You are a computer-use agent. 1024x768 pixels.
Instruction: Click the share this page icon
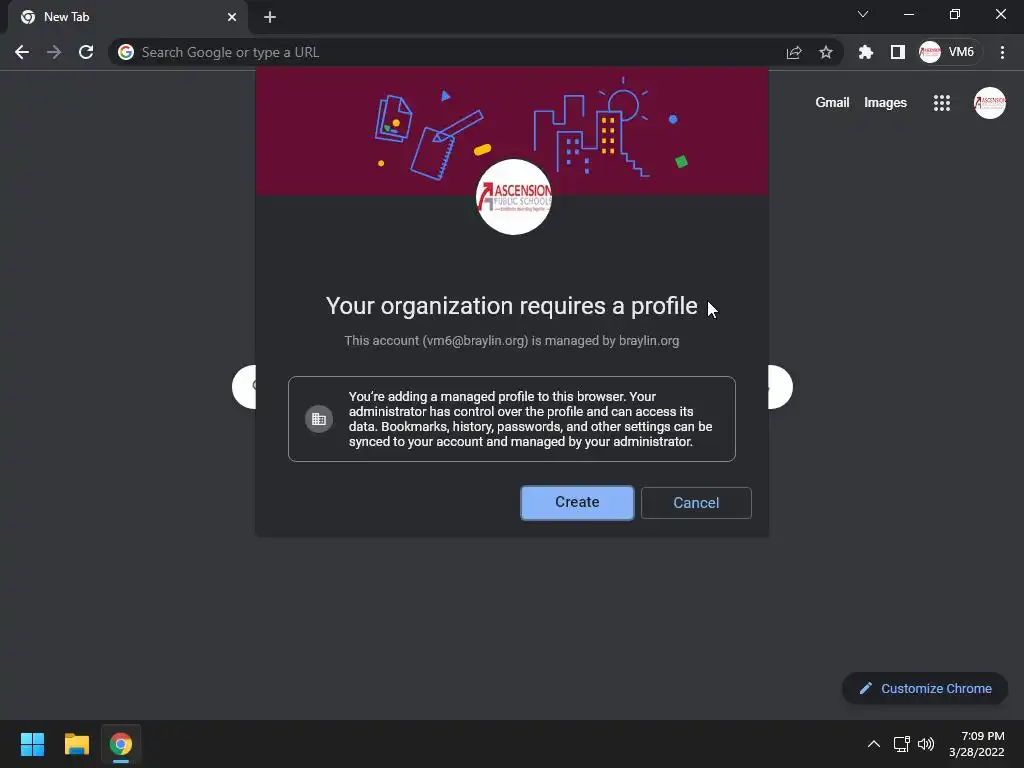click(x=794, y=52)
